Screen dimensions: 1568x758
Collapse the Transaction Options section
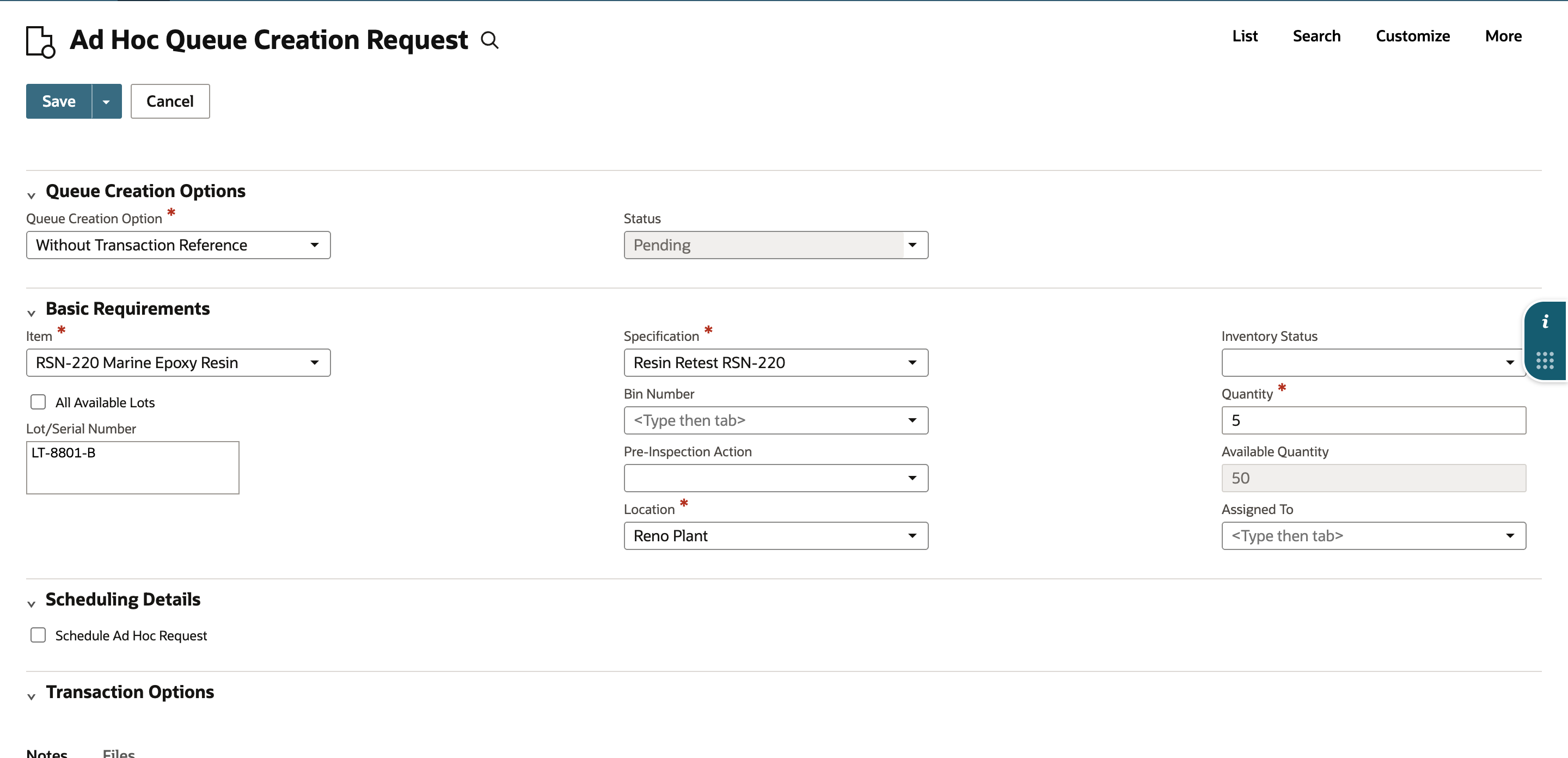point(32,696)
